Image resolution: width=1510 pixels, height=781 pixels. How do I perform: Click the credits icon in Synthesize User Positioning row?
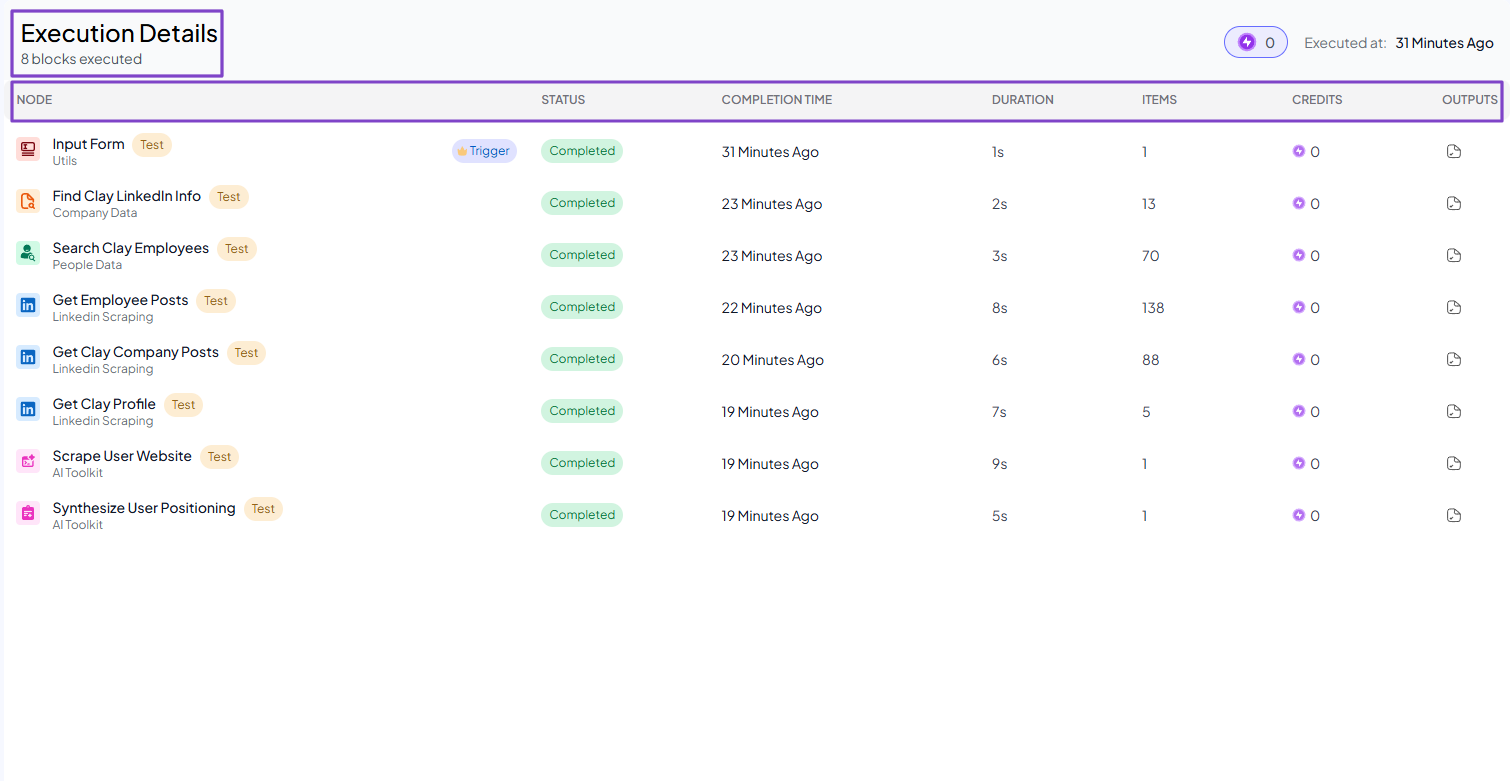coord(1299,515)
